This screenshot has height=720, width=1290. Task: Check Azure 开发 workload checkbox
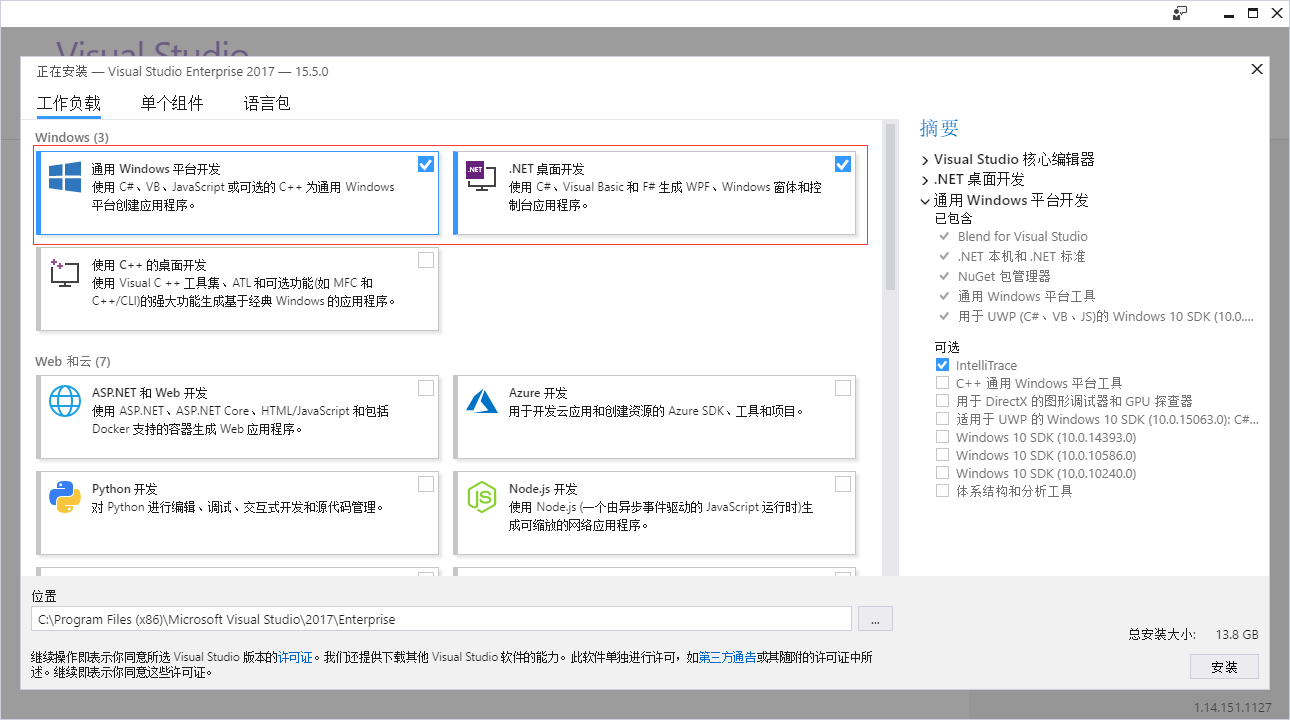(843, 388)
